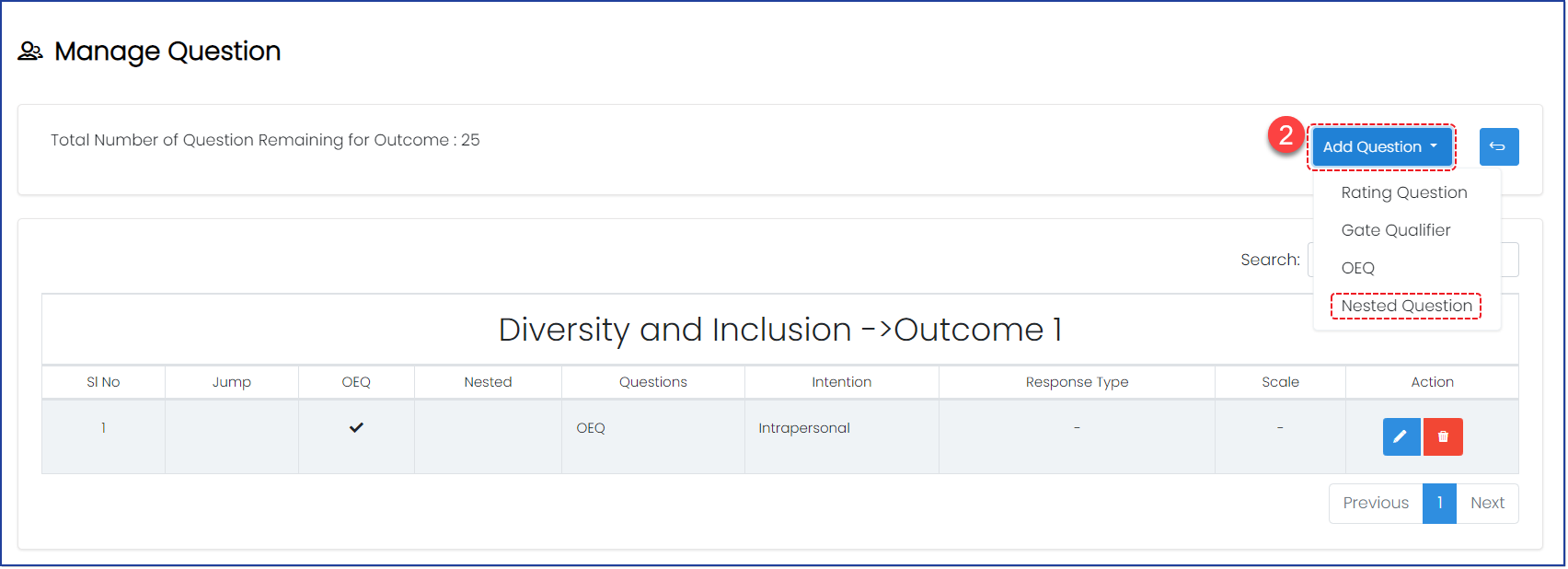
Task: Sort by the Sl No column header
Action: 103,382
